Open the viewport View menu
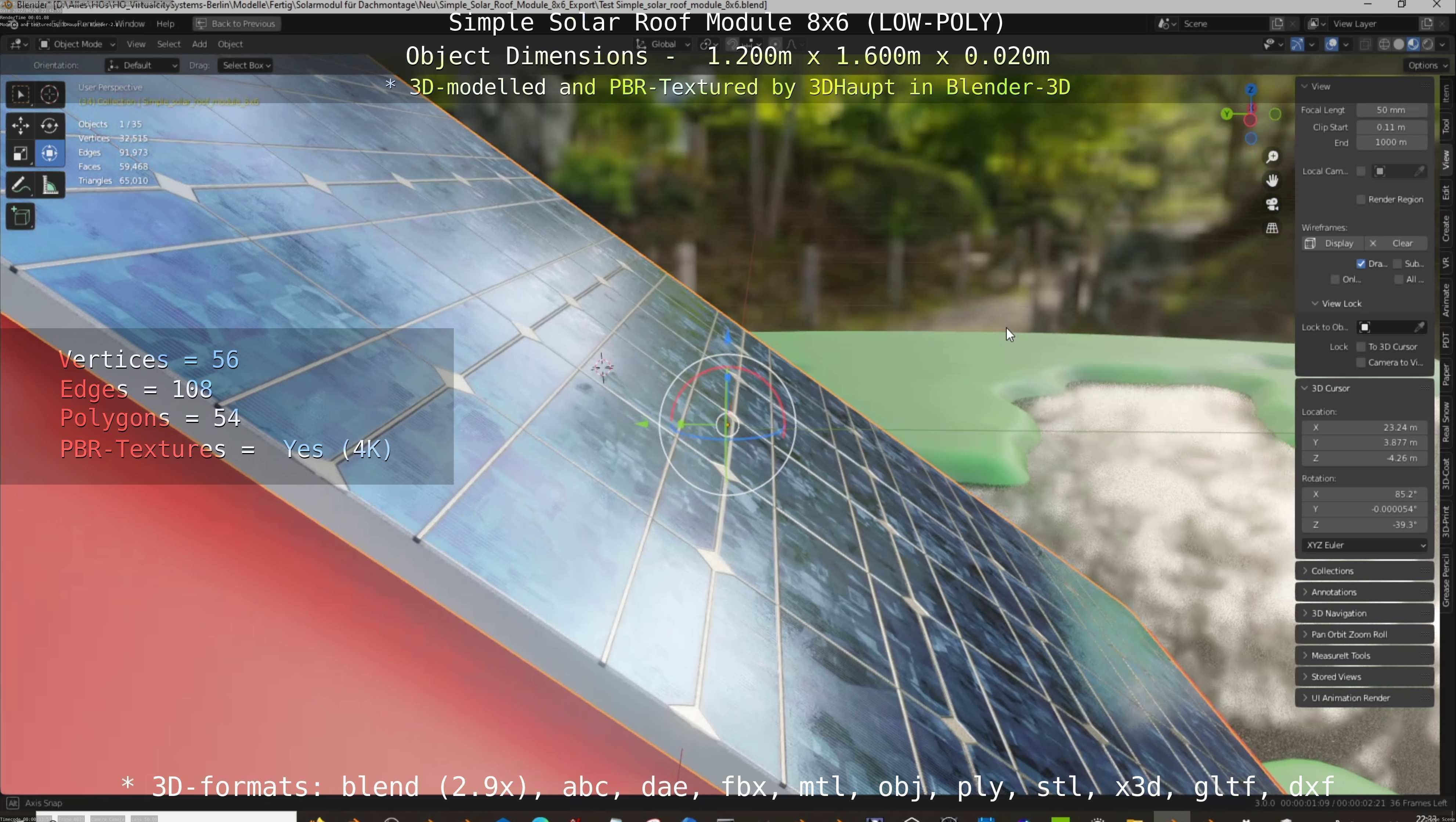Viewport: 1456px width, 822px height. tap(136, 45)
